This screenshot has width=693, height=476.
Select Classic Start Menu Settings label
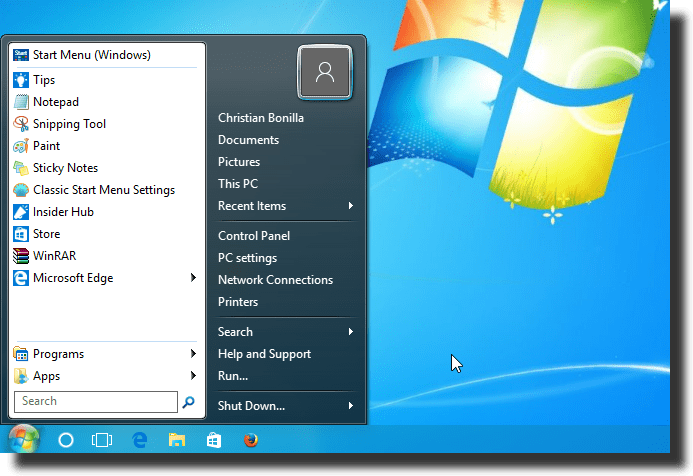(104, 190)
